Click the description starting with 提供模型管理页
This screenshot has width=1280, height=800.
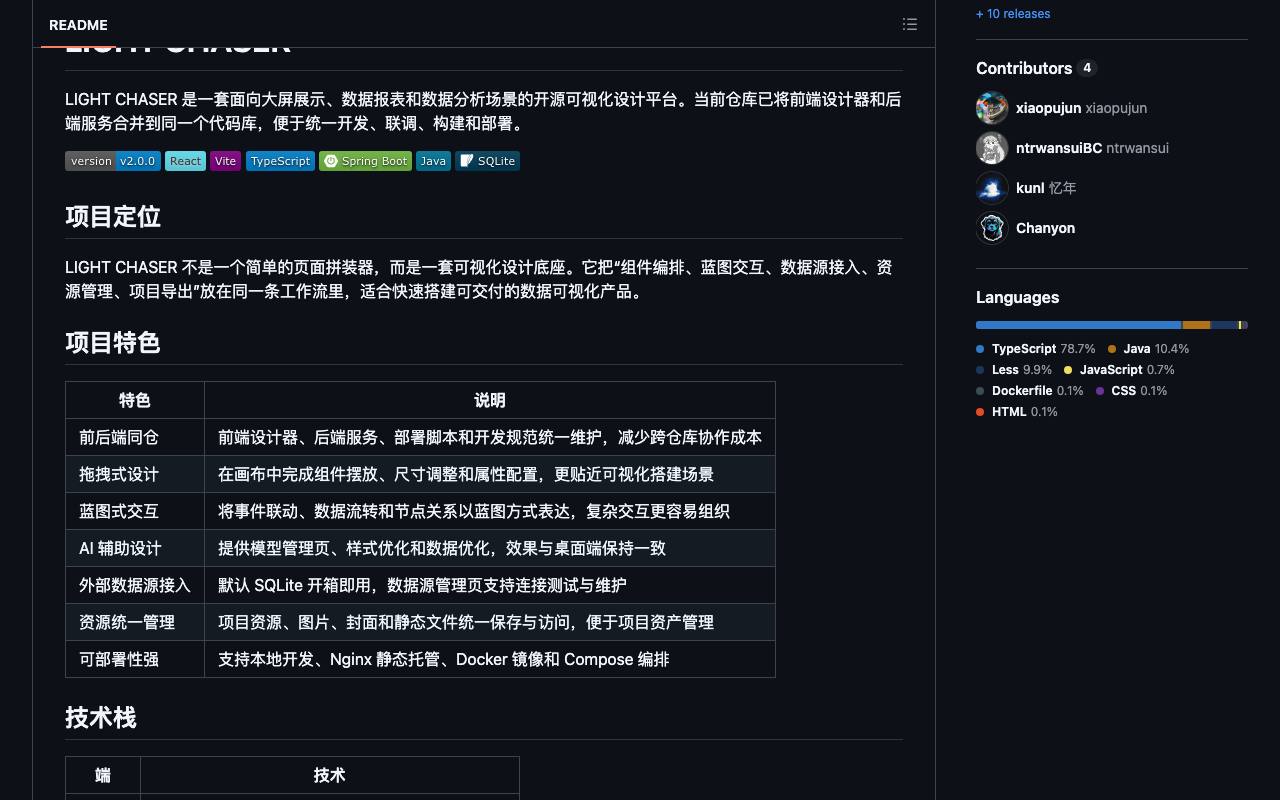pyautogui.click(x=490, y=548)
